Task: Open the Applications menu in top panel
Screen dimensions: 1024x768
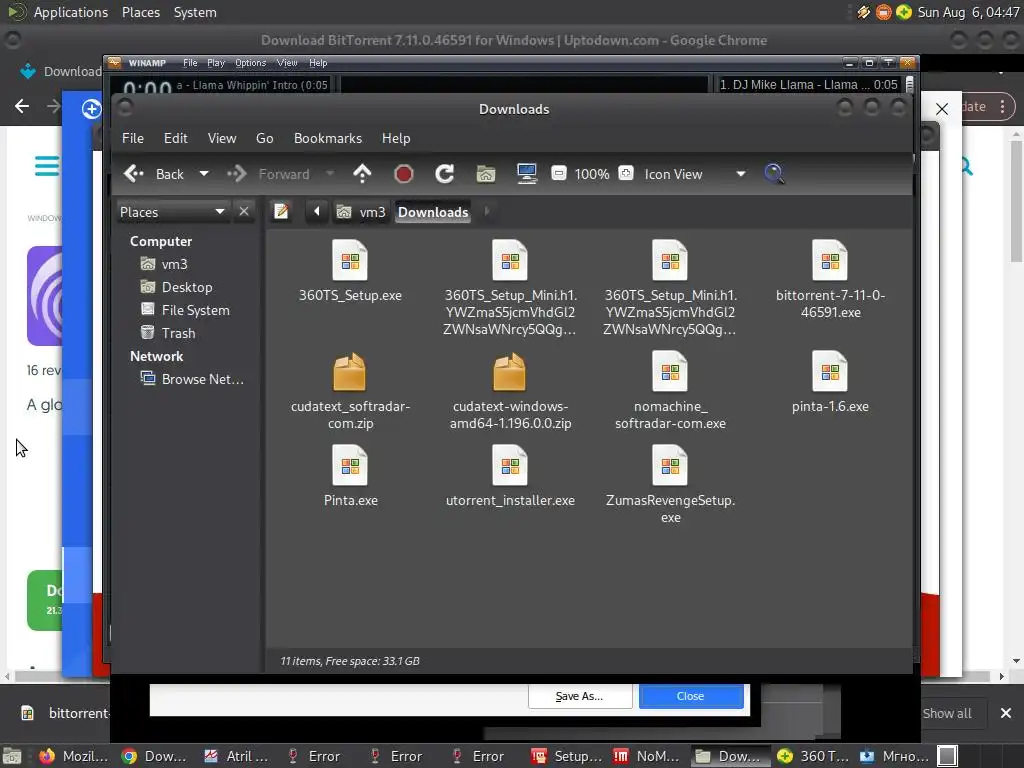Action: 71,12
